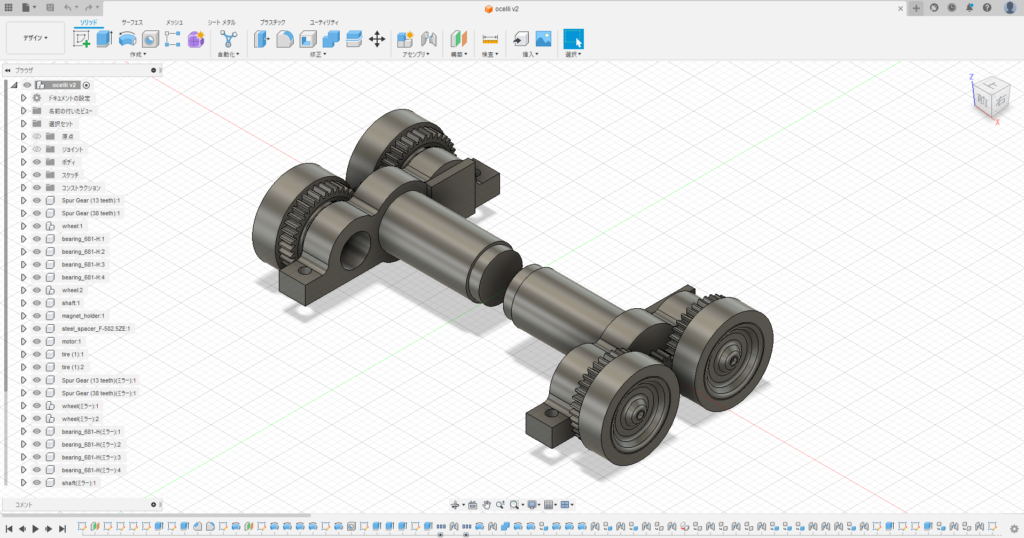Image resolution: width=1024 pixels, height=538 pixels.
Task: Switch to the ユーティリティ tab
Action: (324, 22)
